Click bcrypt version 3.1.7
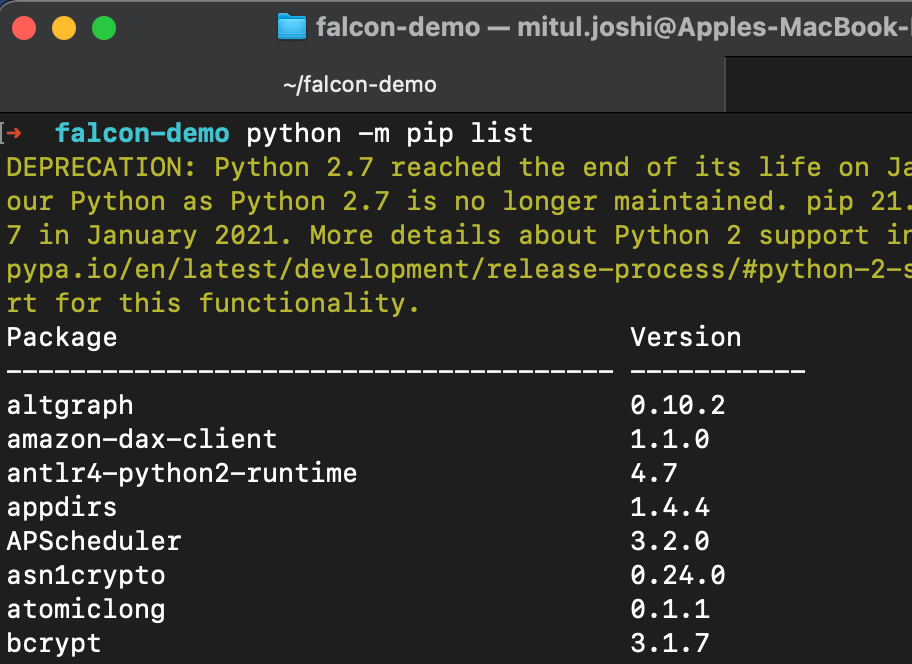The image size is (912, 664). [670, 644]
